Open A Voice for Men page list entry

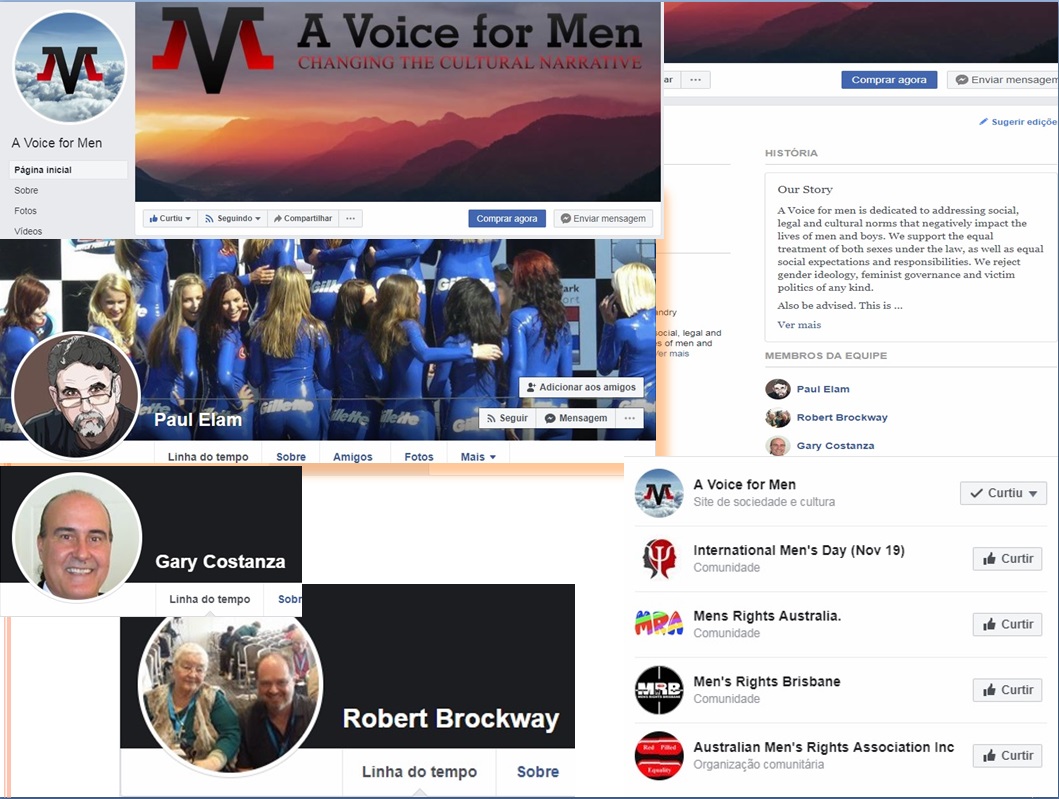(744, 484)
